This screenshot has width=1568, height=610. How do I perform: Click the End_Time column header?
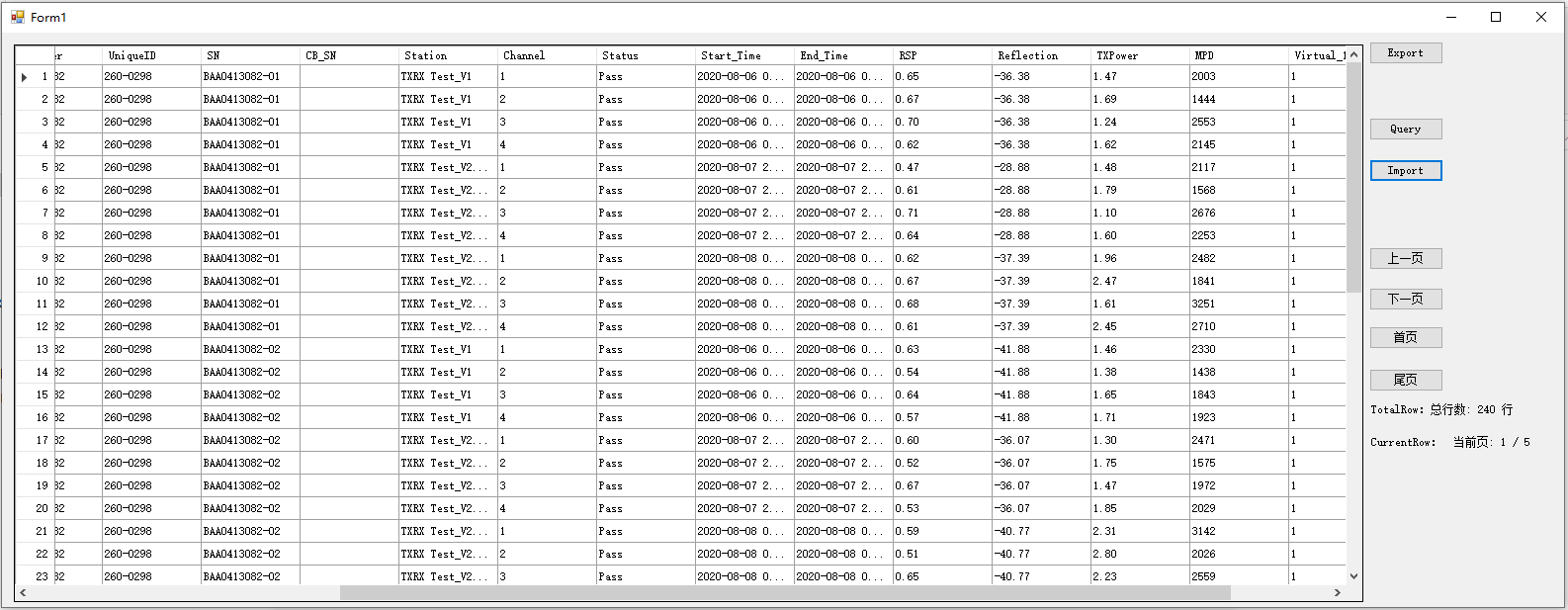844,55
